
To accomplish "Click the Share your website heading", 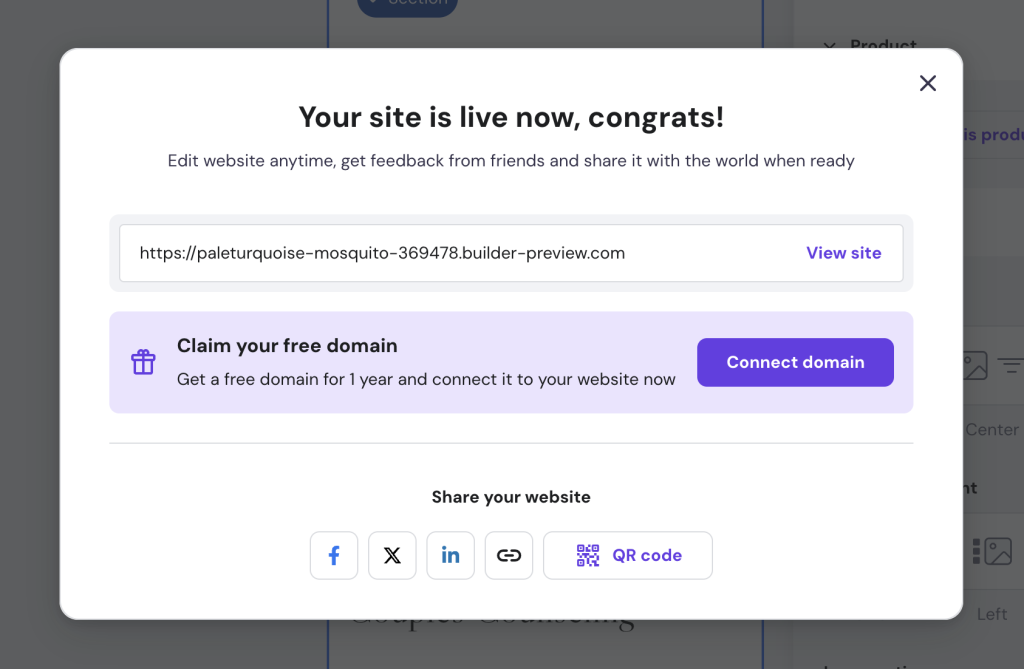I will 511,496.
